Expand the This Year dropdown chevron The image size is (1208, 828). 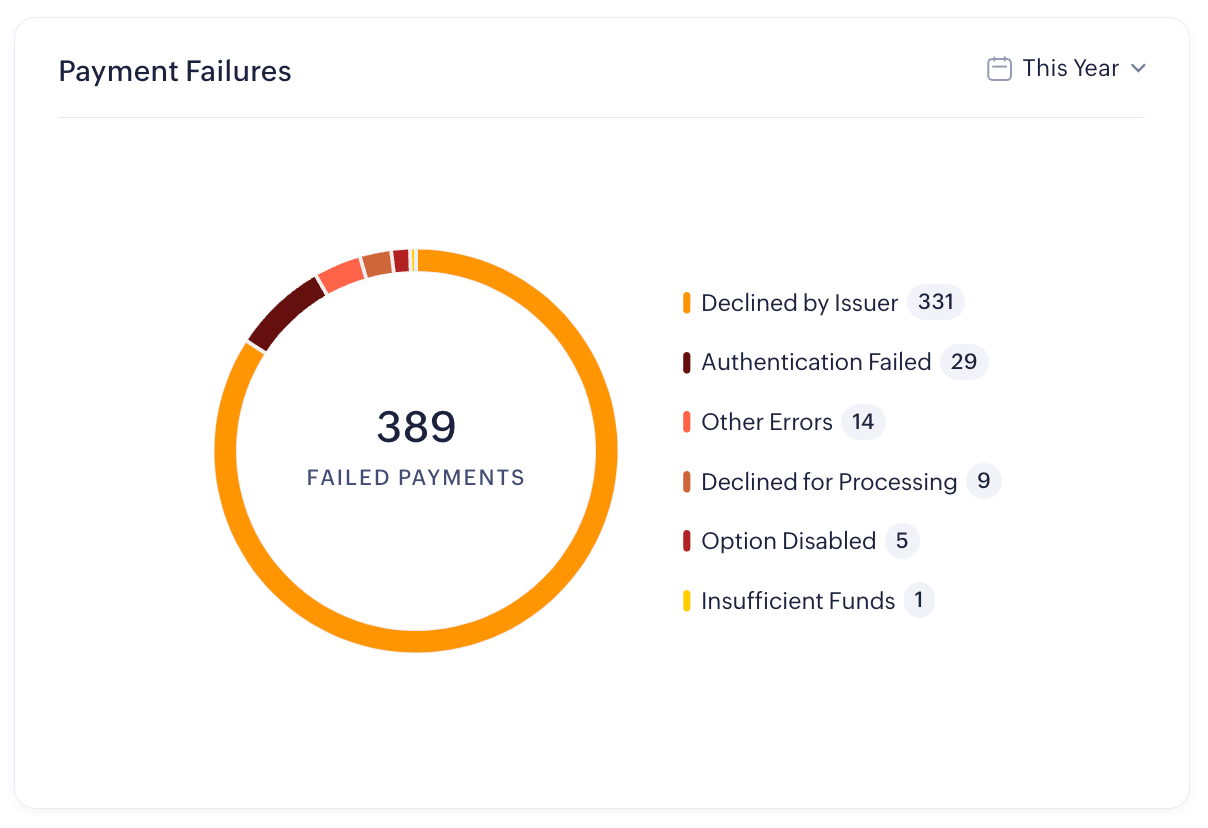pos(1137,69)
